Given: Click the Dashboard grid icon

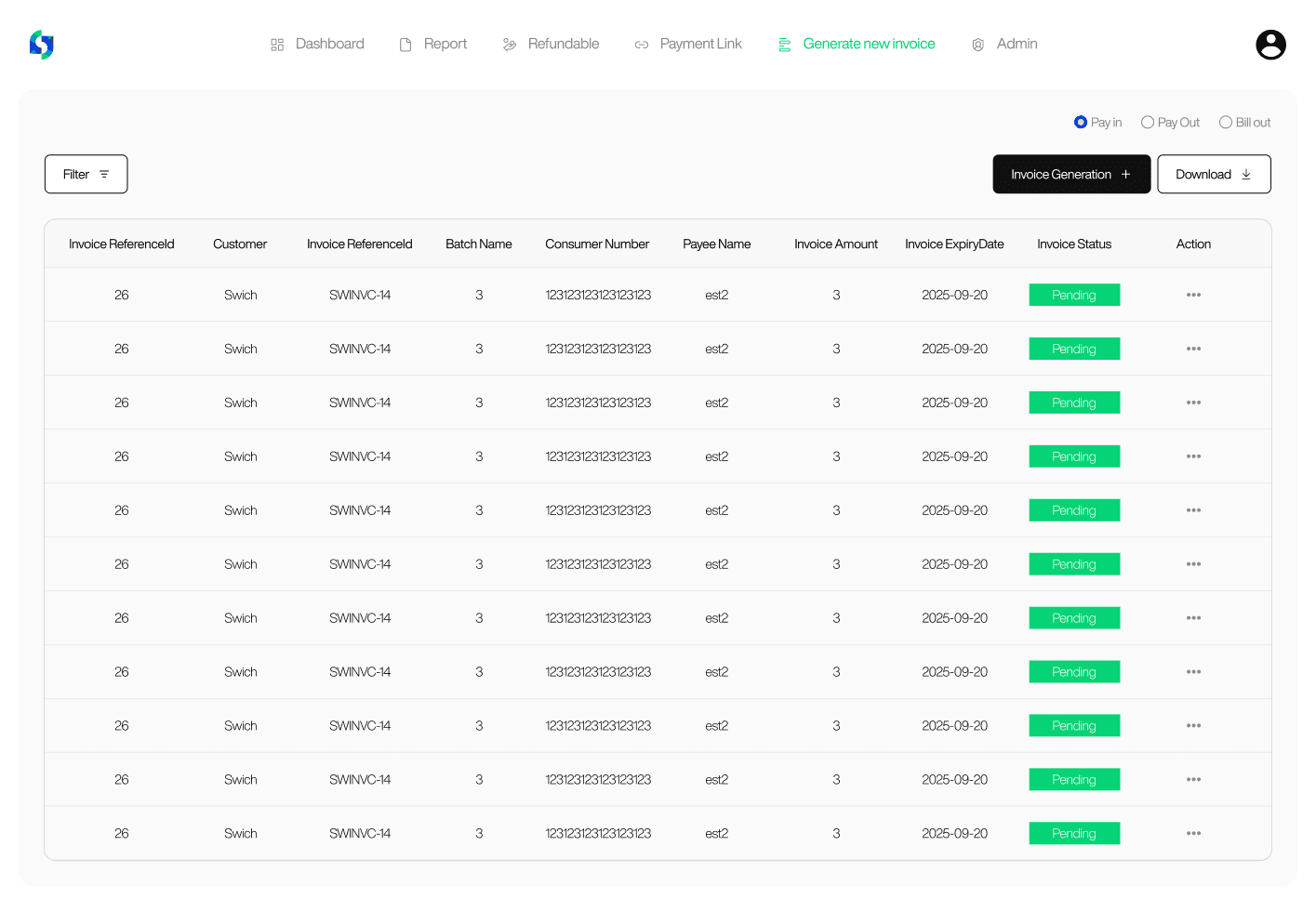Looking at the screenshot, I should tap(277, 45).
